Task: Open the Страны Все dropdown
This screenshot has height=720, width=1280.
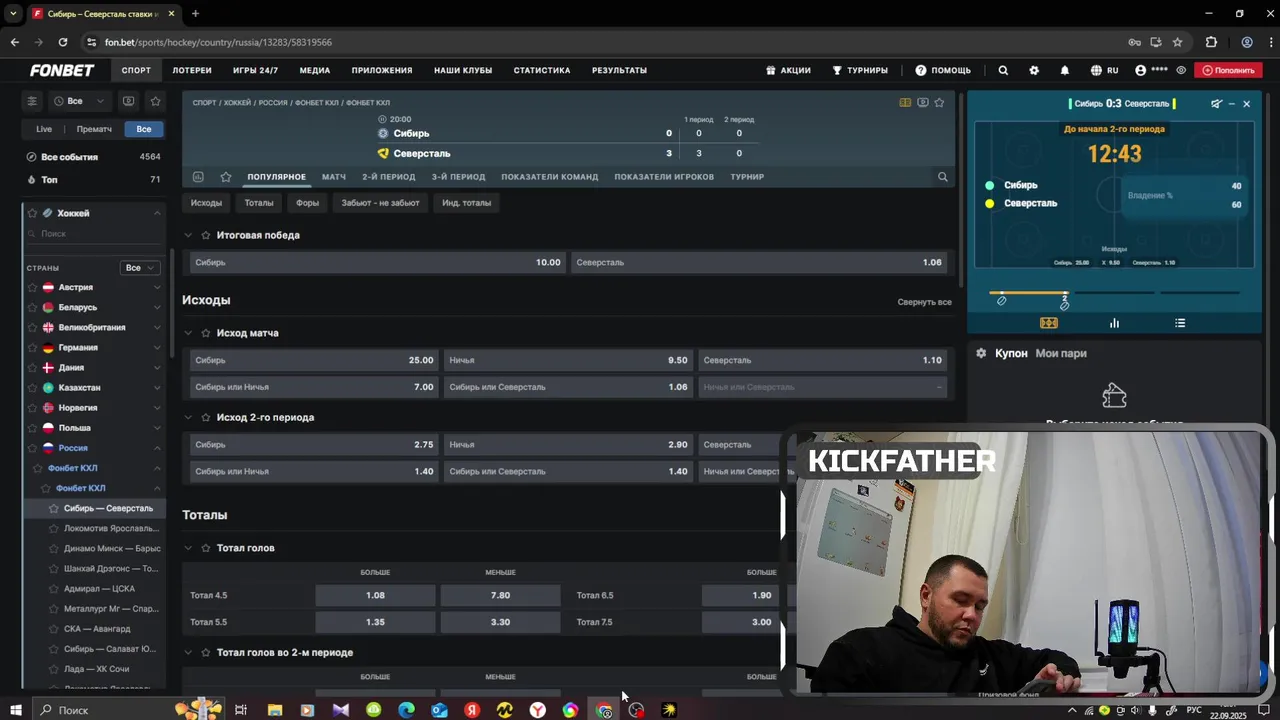Action: point(139,268)
